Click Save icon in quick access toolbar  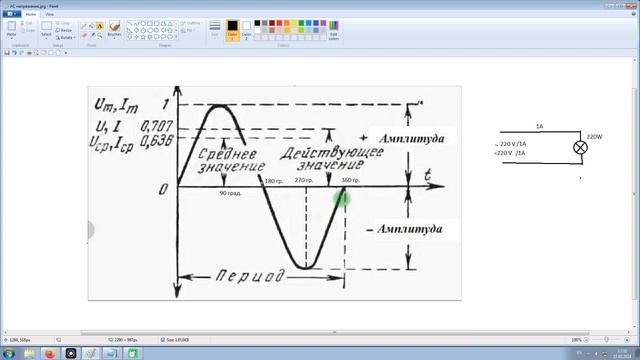(7, 53)
